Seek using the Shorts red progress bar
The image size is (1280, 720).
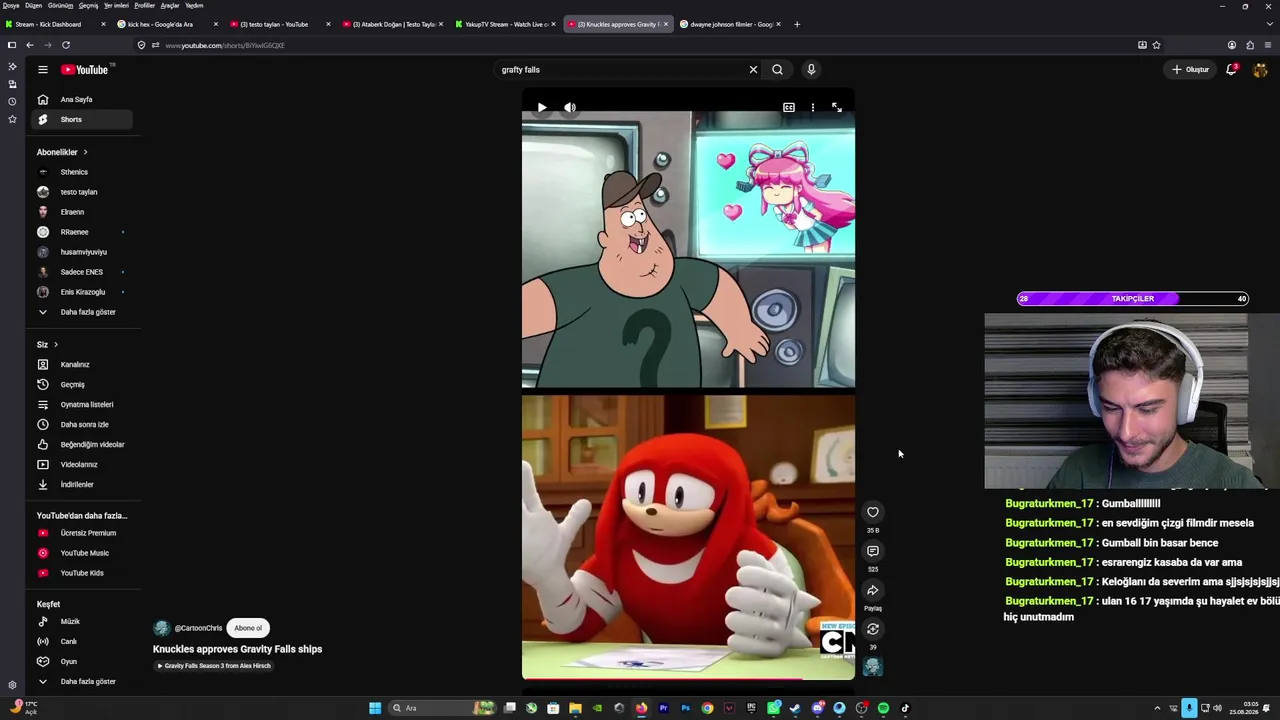click(688, 679)
